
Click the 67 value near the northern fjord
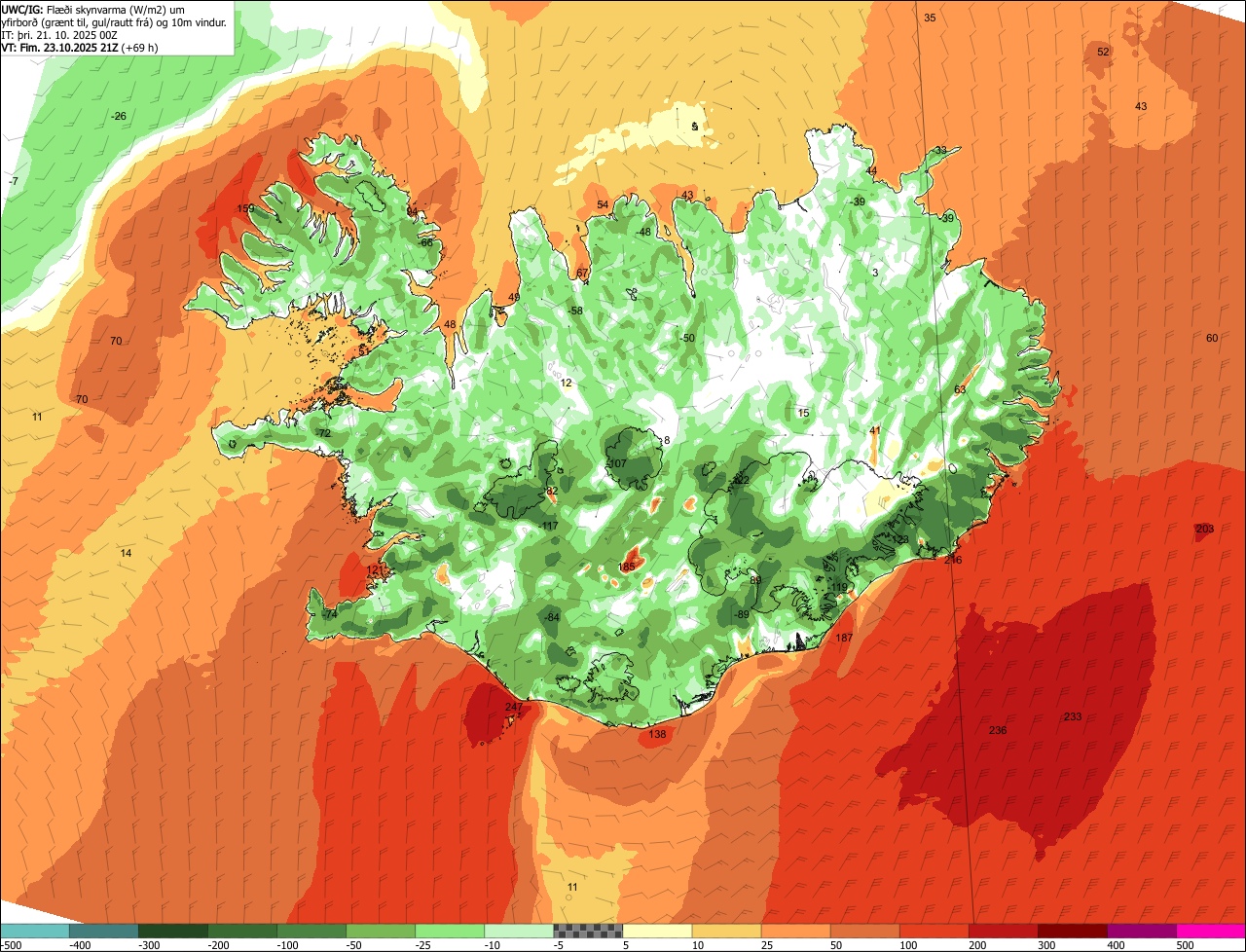(x=583, y=273)
